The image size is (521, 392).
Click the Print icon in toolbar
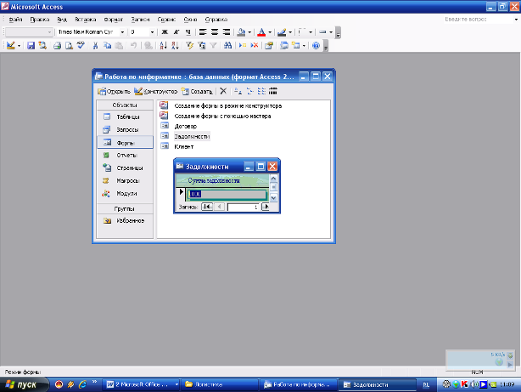57,45
